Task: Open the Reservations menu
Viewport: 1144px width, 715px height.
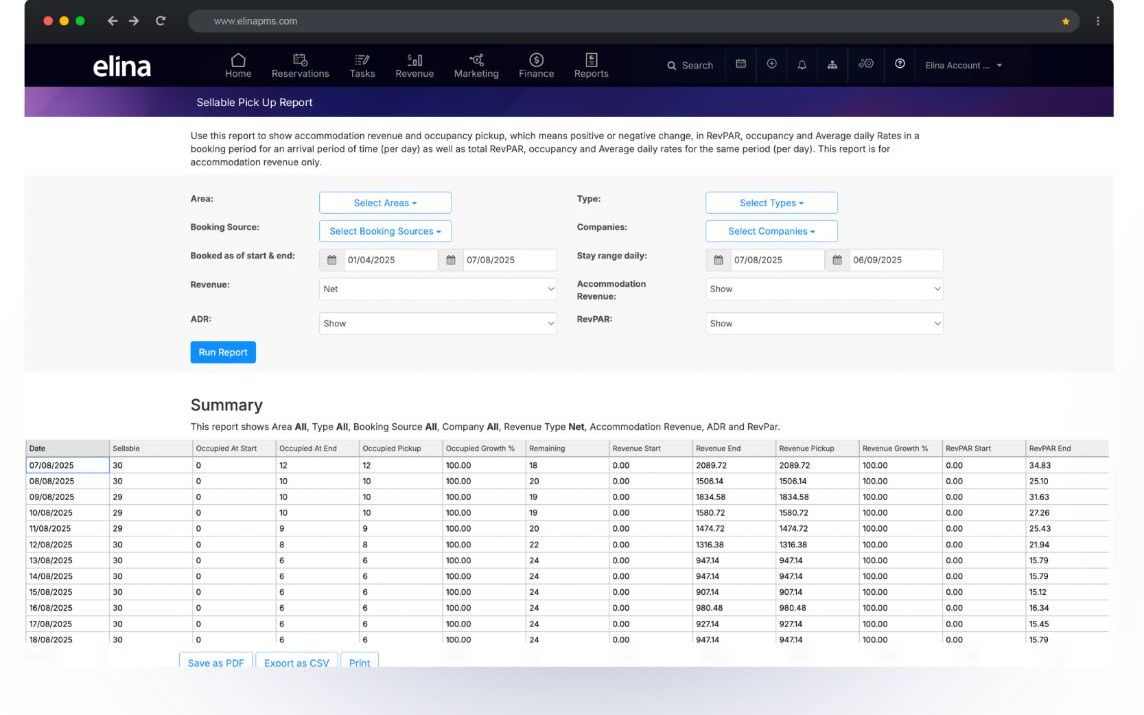Action: [x=300, y=65]
